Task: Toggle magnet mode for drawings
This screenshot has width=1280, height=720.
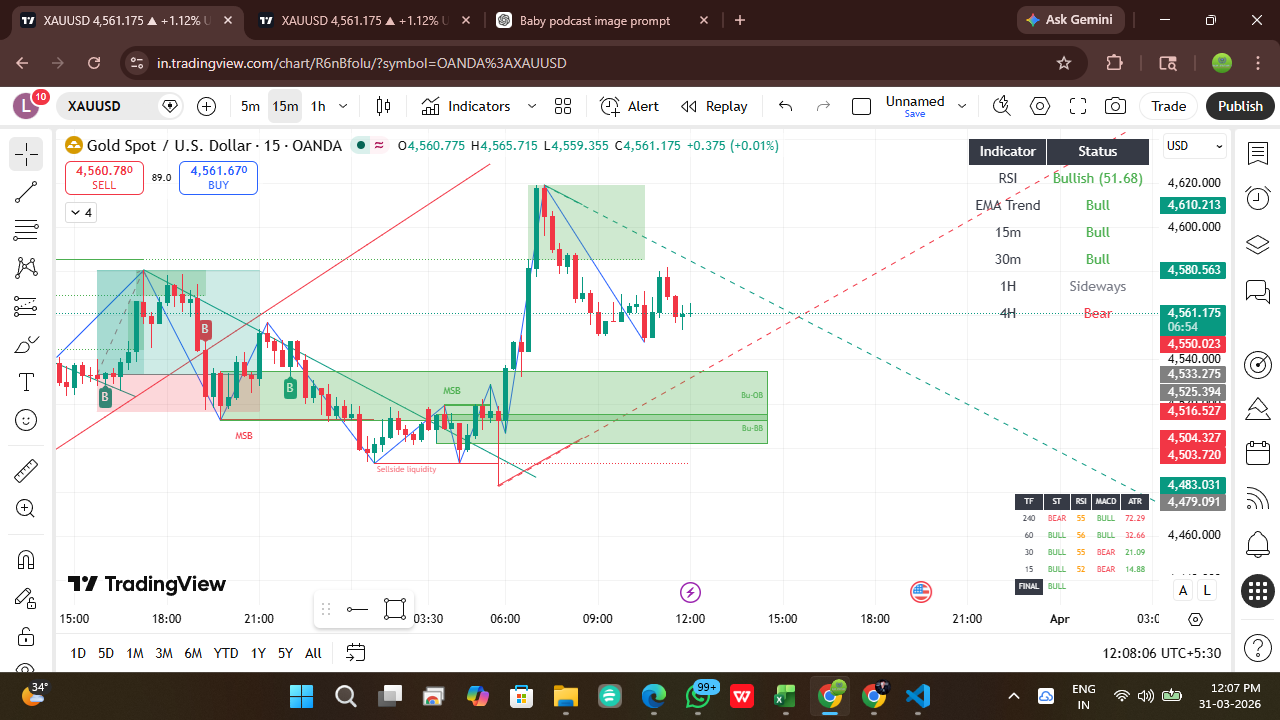Action: click(26, 559)
